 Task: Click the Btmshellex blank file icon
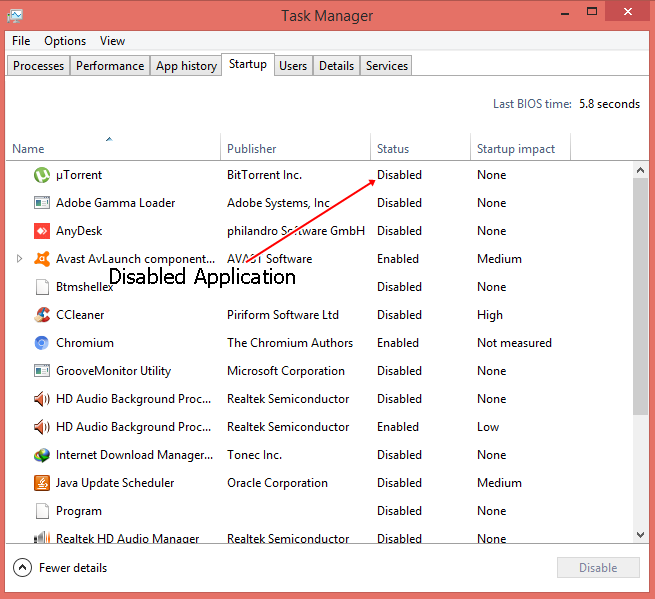coord(42,287)
